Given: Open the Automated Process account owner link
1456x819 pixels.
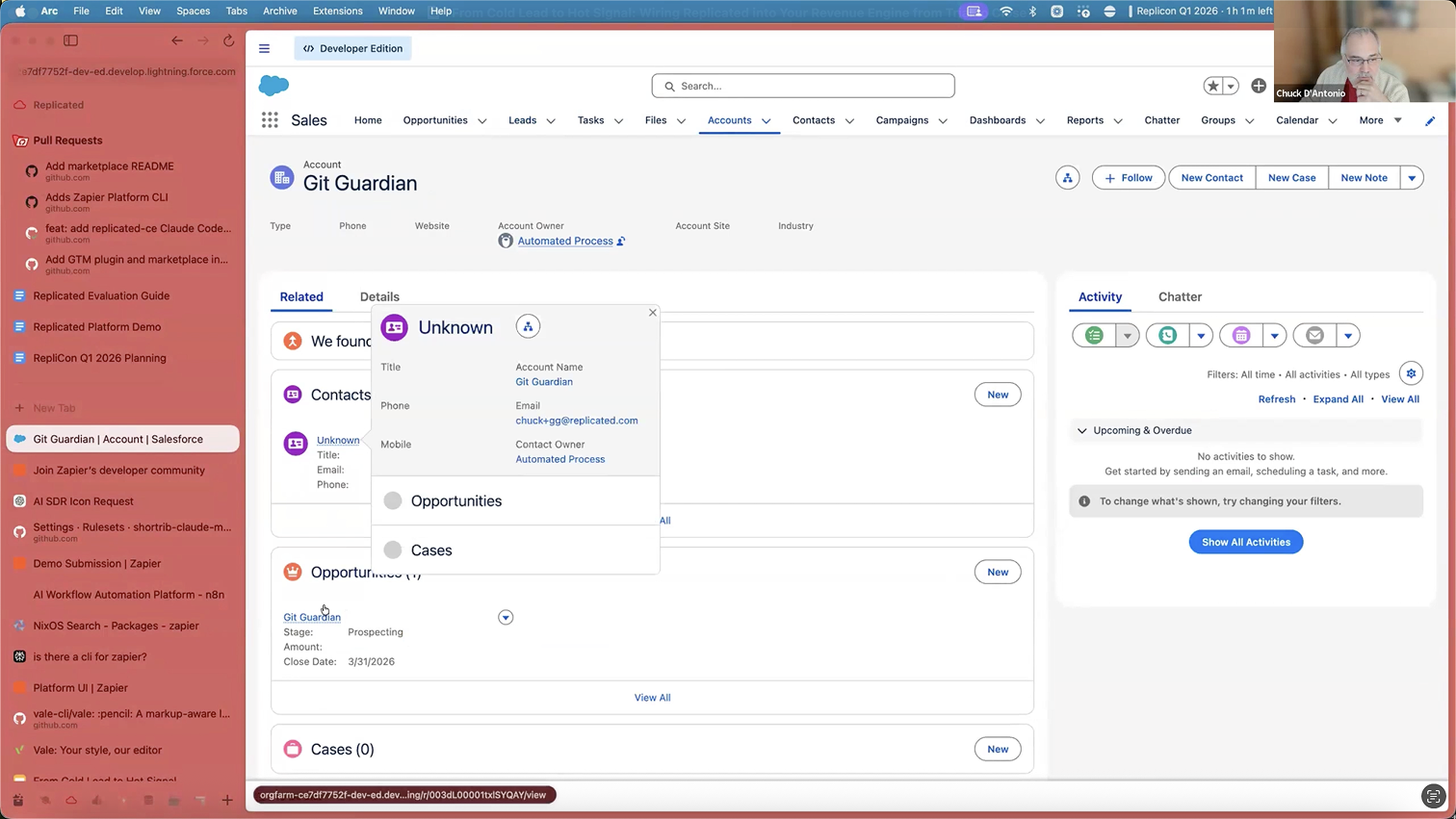Looking at the screenshot, I should point(565,241).
